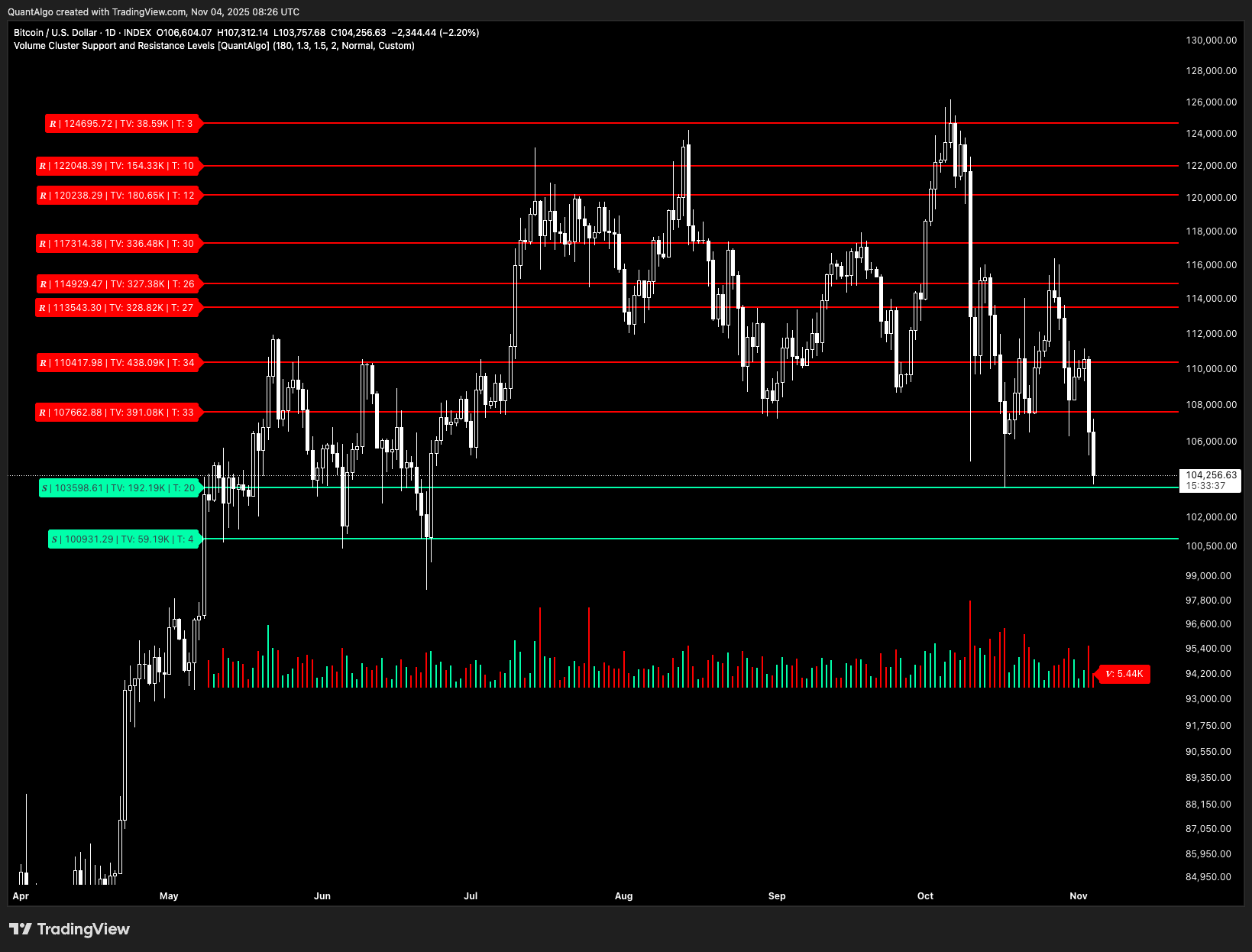Click the 84,950.00 price axis label
The width and height of the screenshot is (1252, 952).
click(1208, 877)
